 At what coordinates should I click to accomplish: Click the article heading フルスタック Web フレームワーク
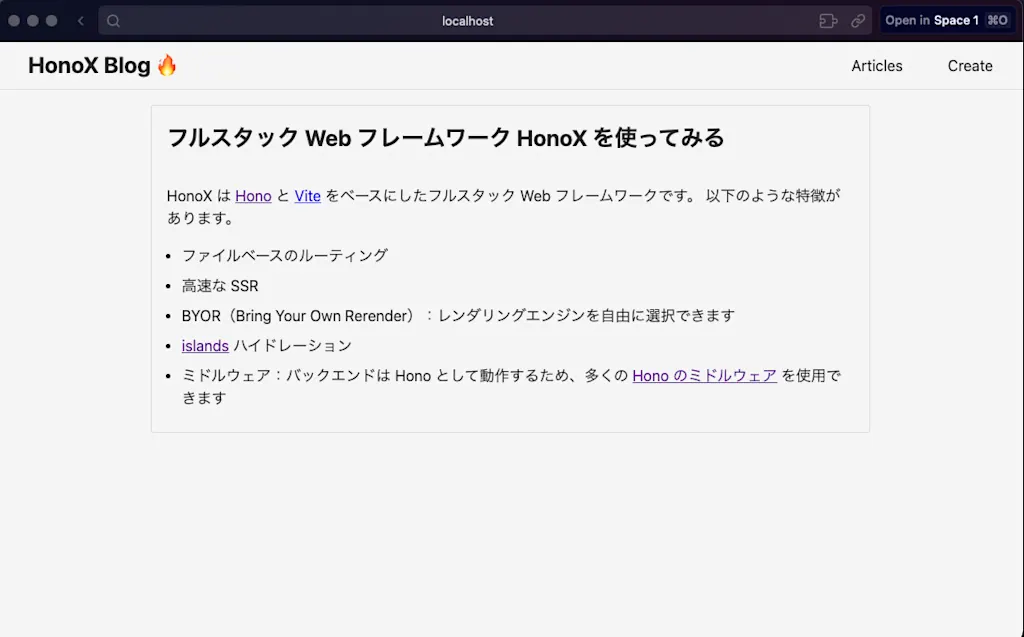(x=446, y=138)
